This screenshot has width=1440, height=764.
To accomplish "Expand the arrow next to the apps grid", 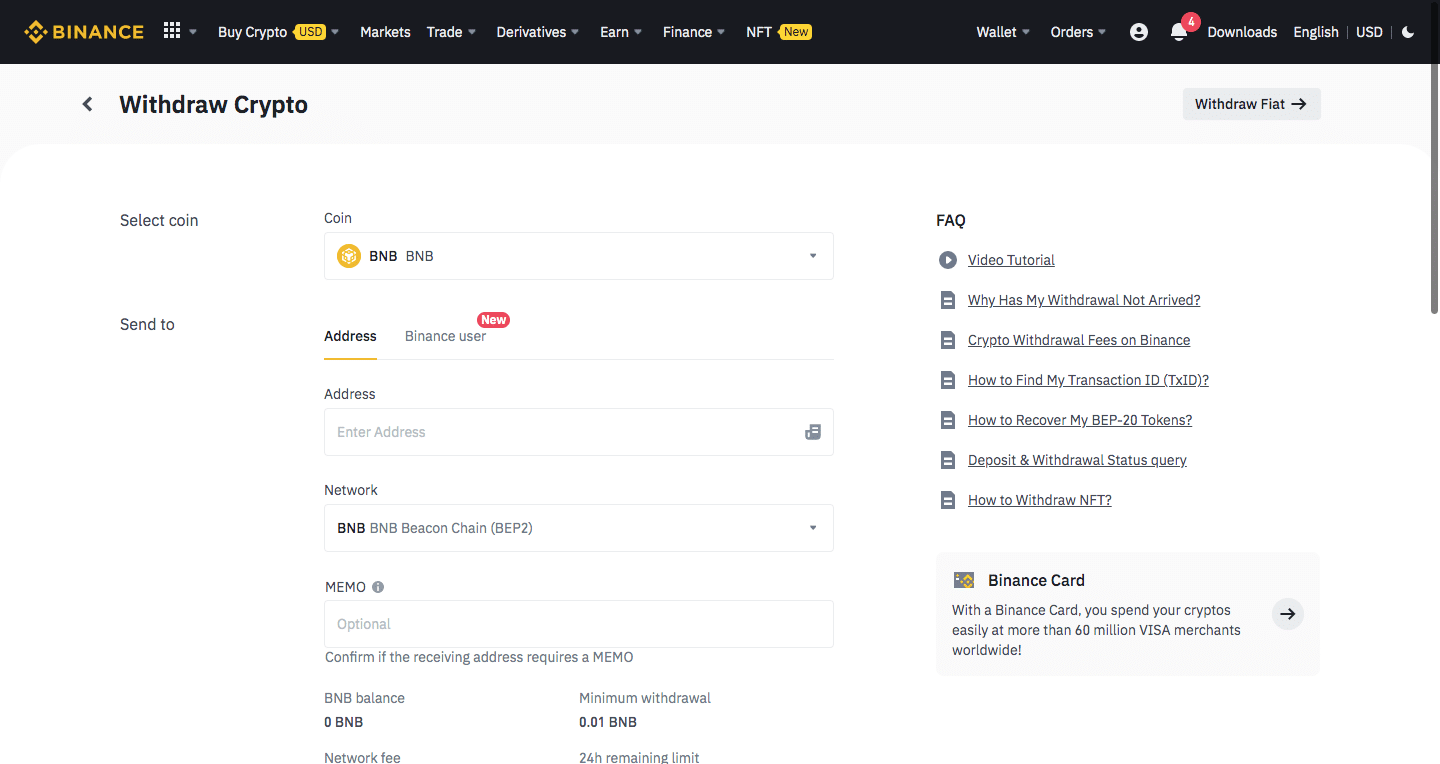I will (x=193, y=32).
